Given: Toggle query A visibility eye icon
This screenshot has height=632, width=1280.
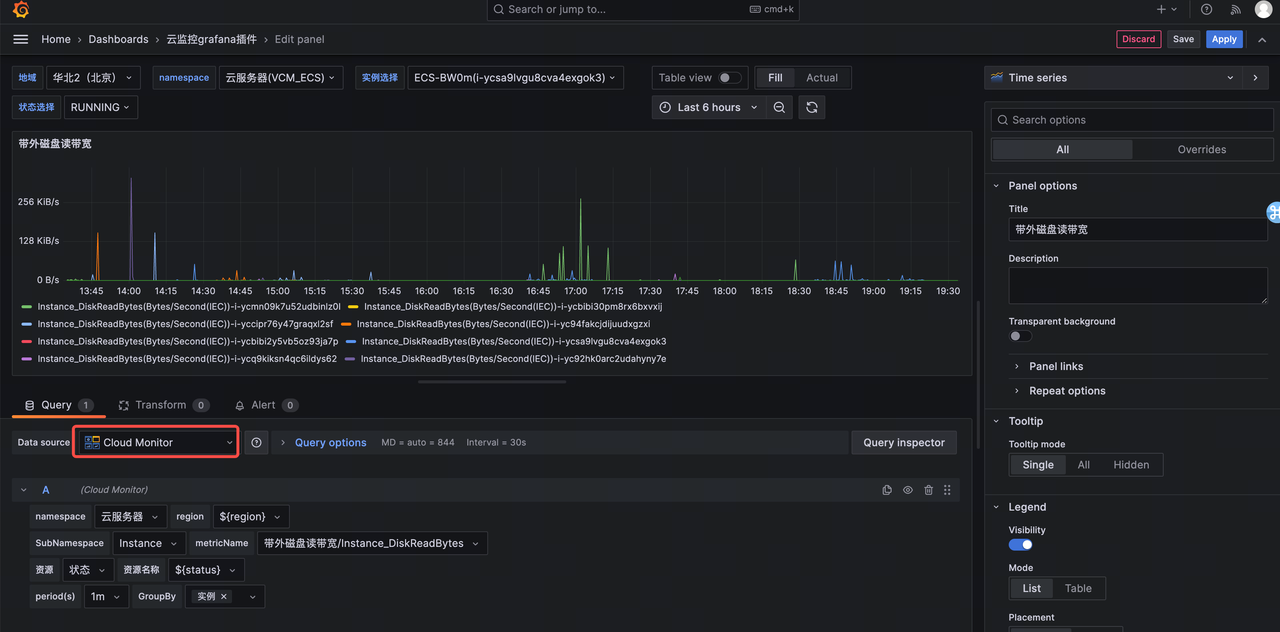Looking at the screenshot, I should pyautogui.click(x=908, y=490).
